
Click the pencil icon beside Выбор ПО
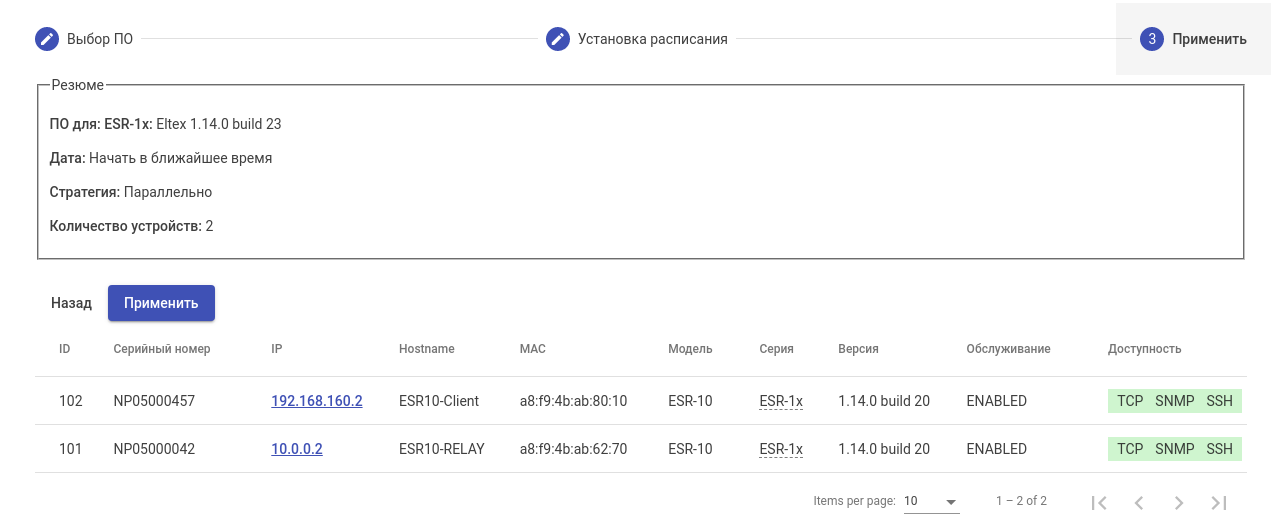tap(47, 39)
